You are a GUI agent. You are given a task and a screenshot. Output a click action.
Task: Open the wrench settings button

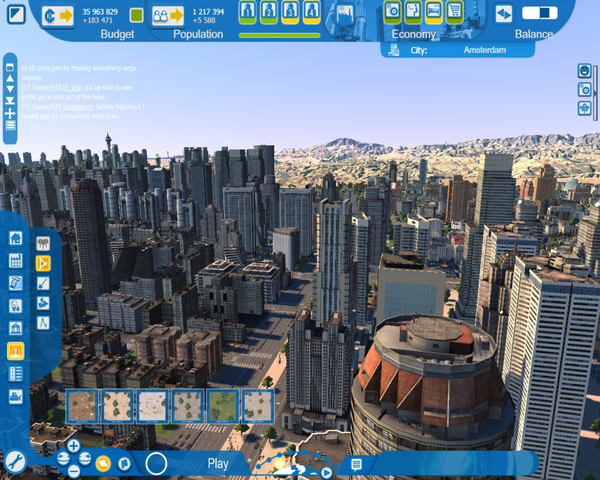point(15,462)
